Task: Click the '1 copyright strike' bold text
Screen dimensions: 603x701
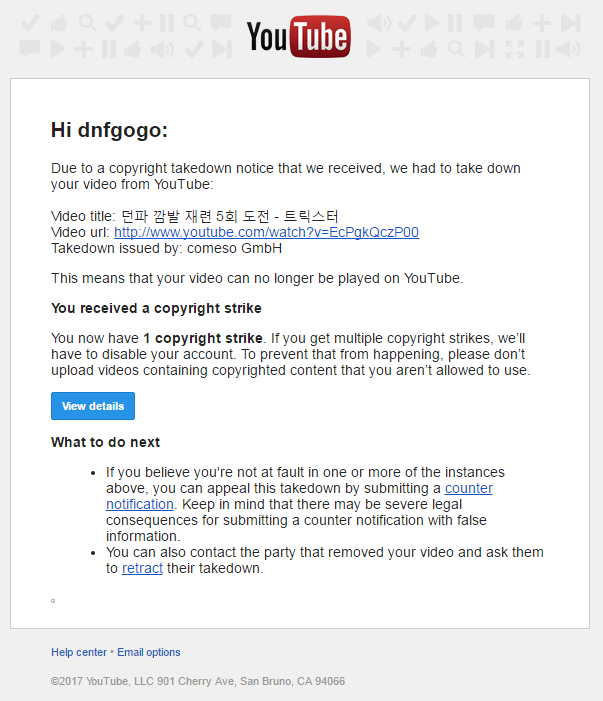Action: point(203,338)
